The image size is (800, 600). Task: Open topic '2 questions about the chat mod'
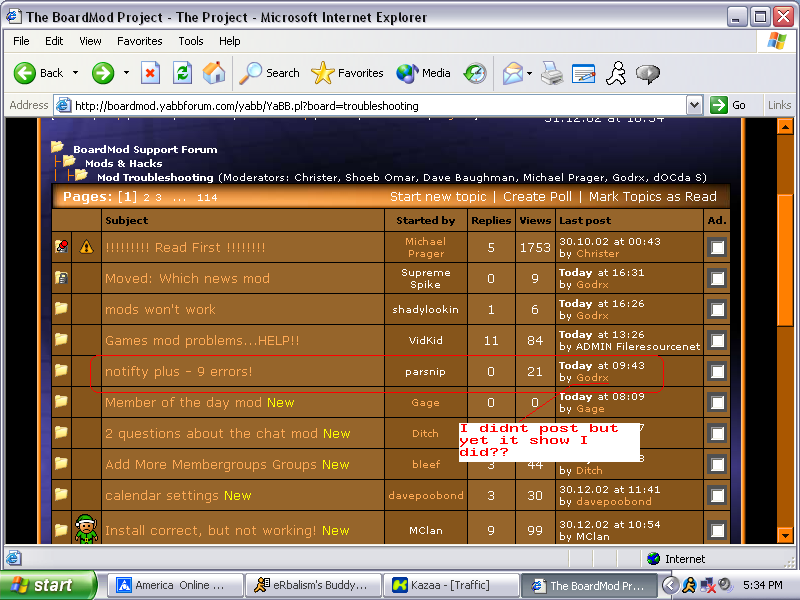[211, 433]
